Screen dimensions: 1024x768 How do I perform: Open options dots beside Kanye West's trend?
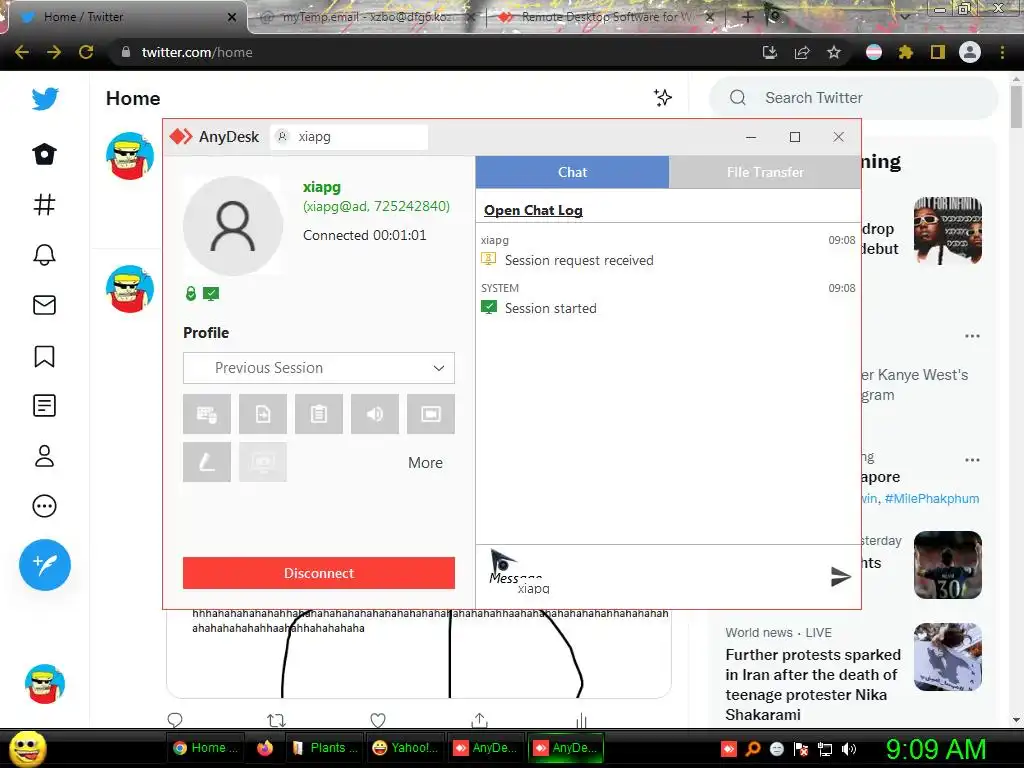[972, 336]
